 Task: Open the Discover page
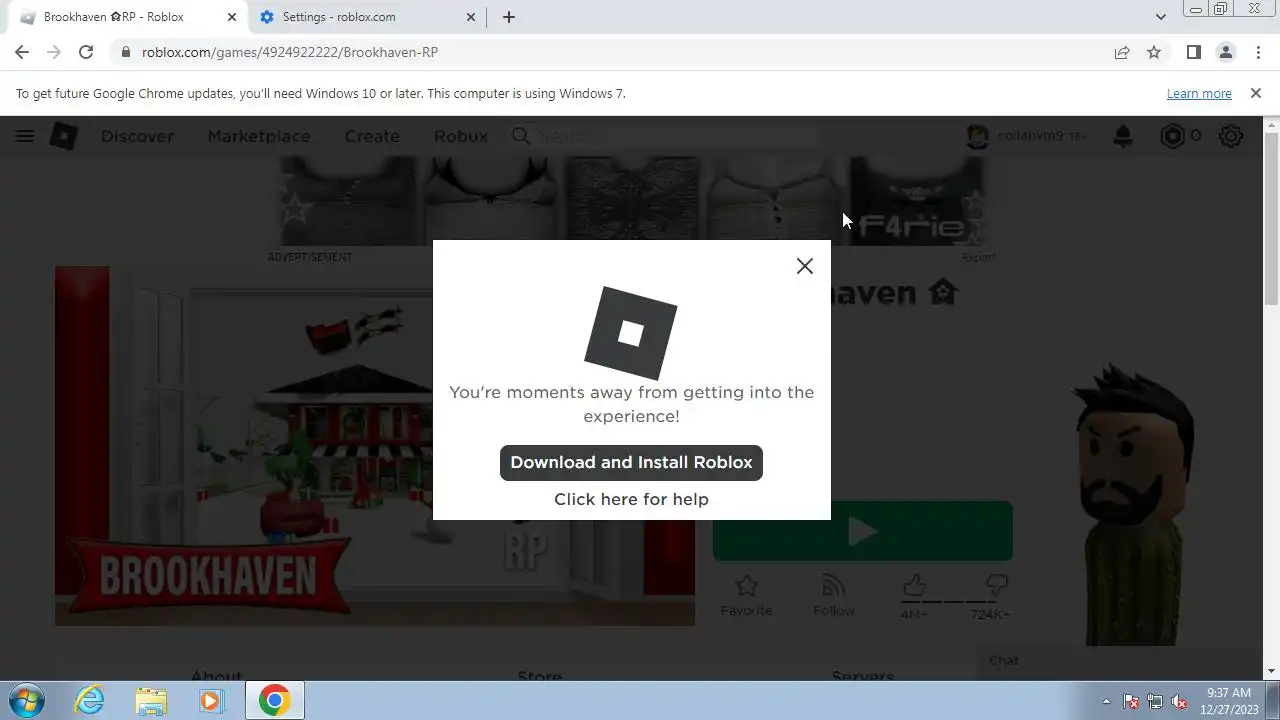[x=137, y=136]
